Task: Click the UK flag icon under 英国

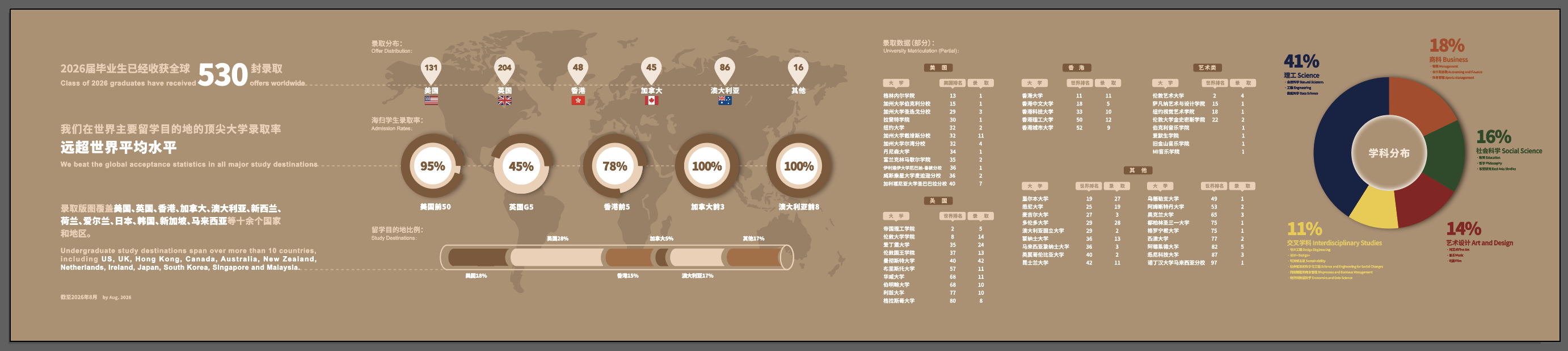Action: coord(505,101)
